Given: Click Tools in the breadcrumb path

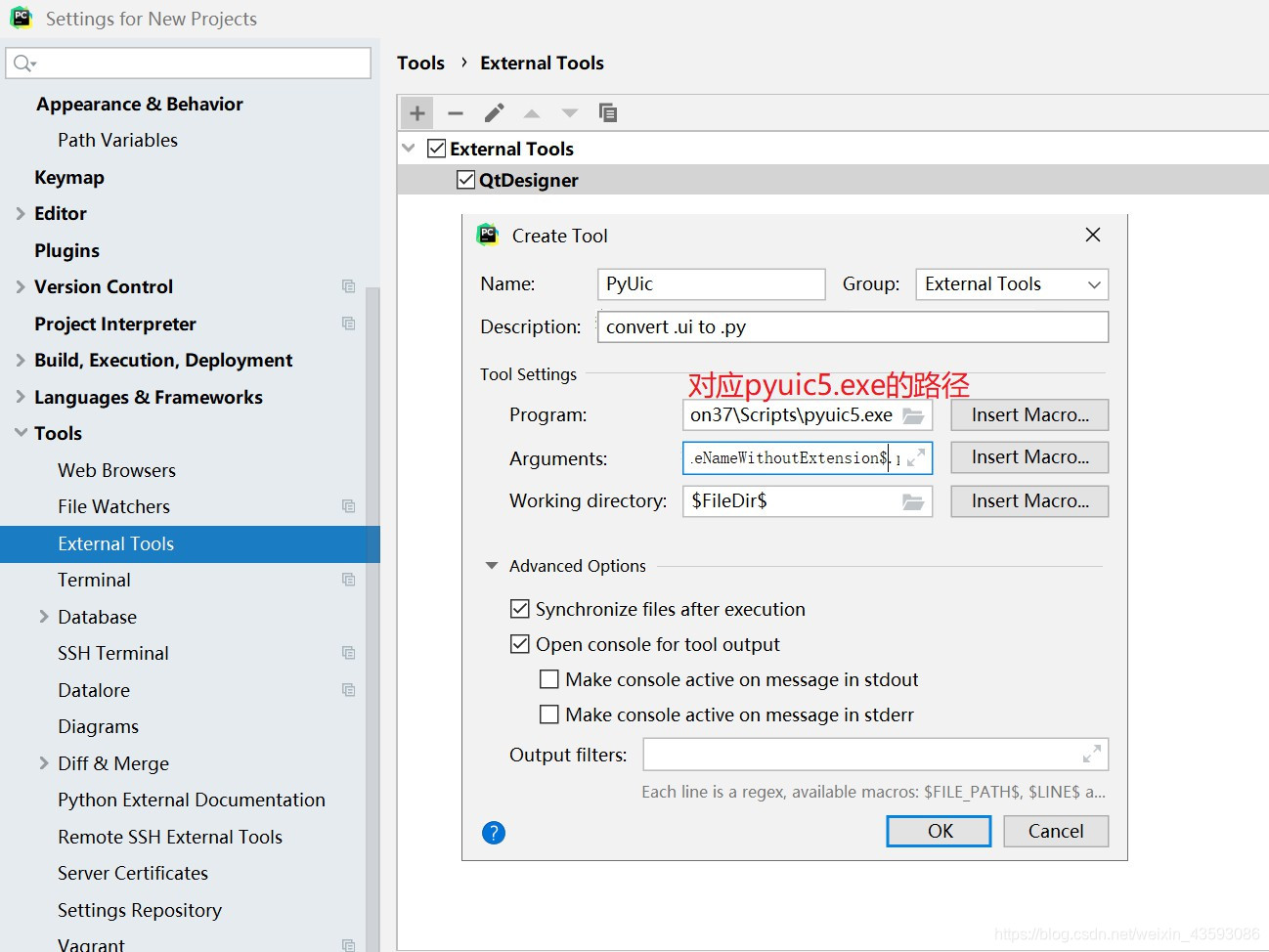Looking at the screenshot, I should pyautogui.click(x=420, y=63).
